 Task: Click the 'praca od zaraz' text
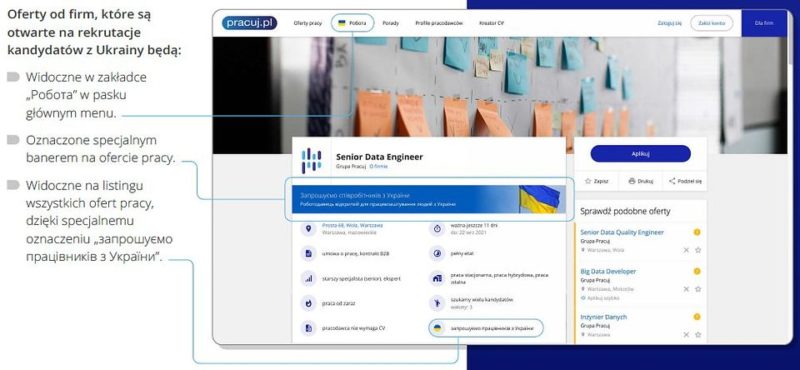point(338,304)
